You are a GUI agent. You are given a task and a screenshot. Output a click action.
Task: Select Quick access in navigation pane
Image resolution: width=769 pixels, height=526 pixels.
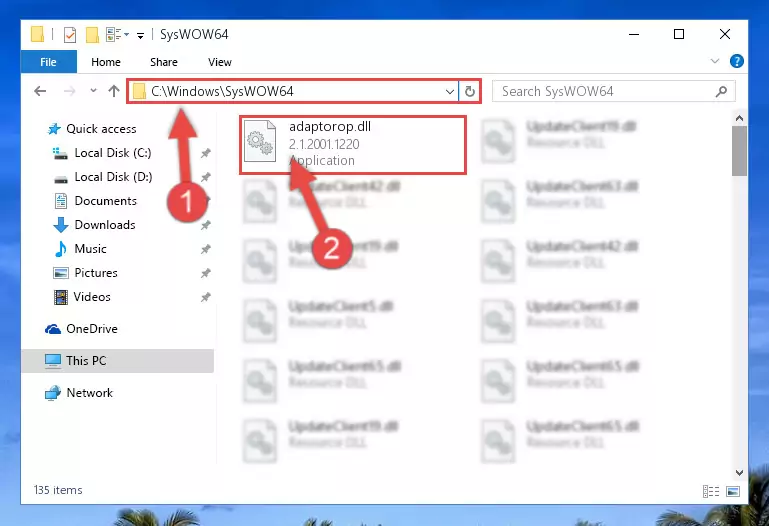102,129
